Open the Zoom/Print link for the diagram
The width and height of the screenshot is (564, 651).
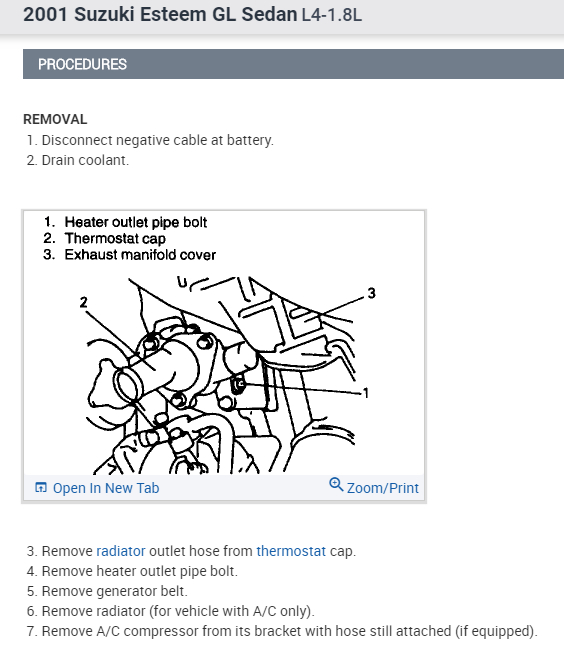[383, 488]
